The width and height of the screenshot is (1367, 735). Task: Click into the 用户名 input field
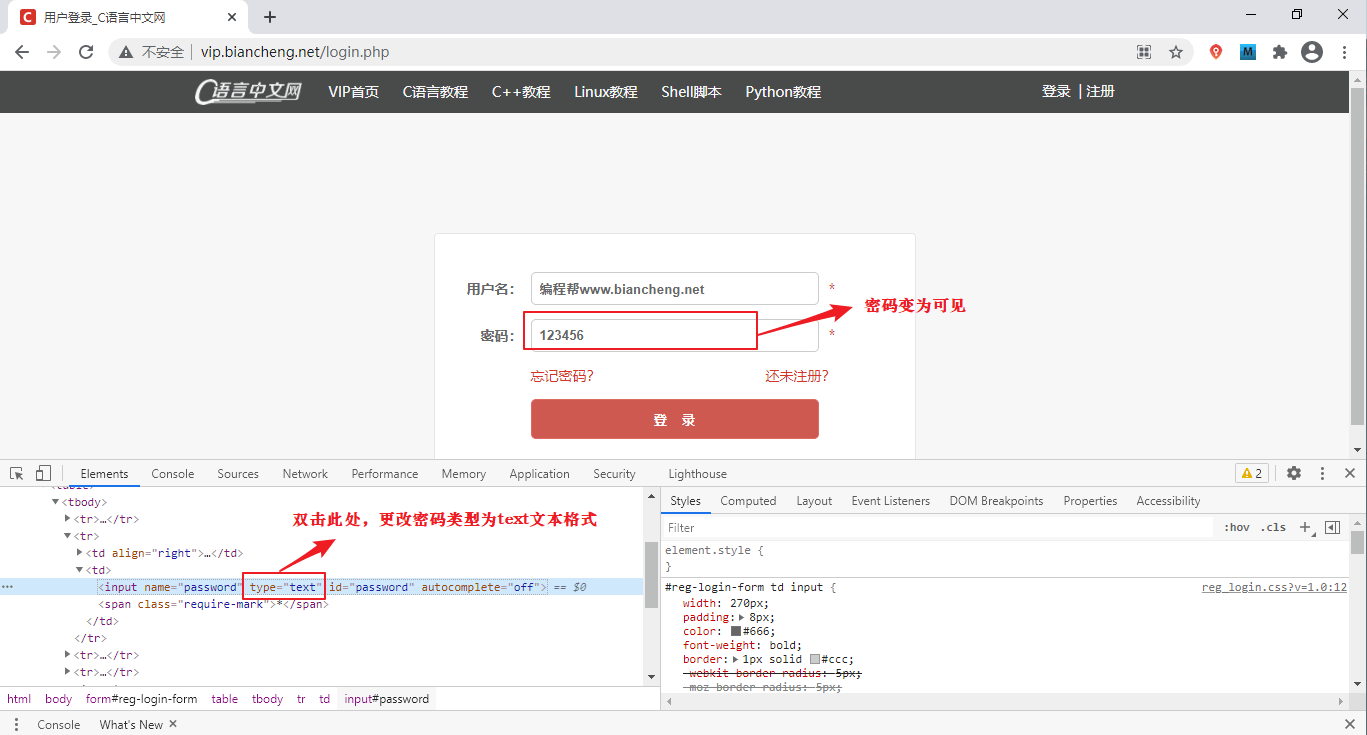[675, 289]
